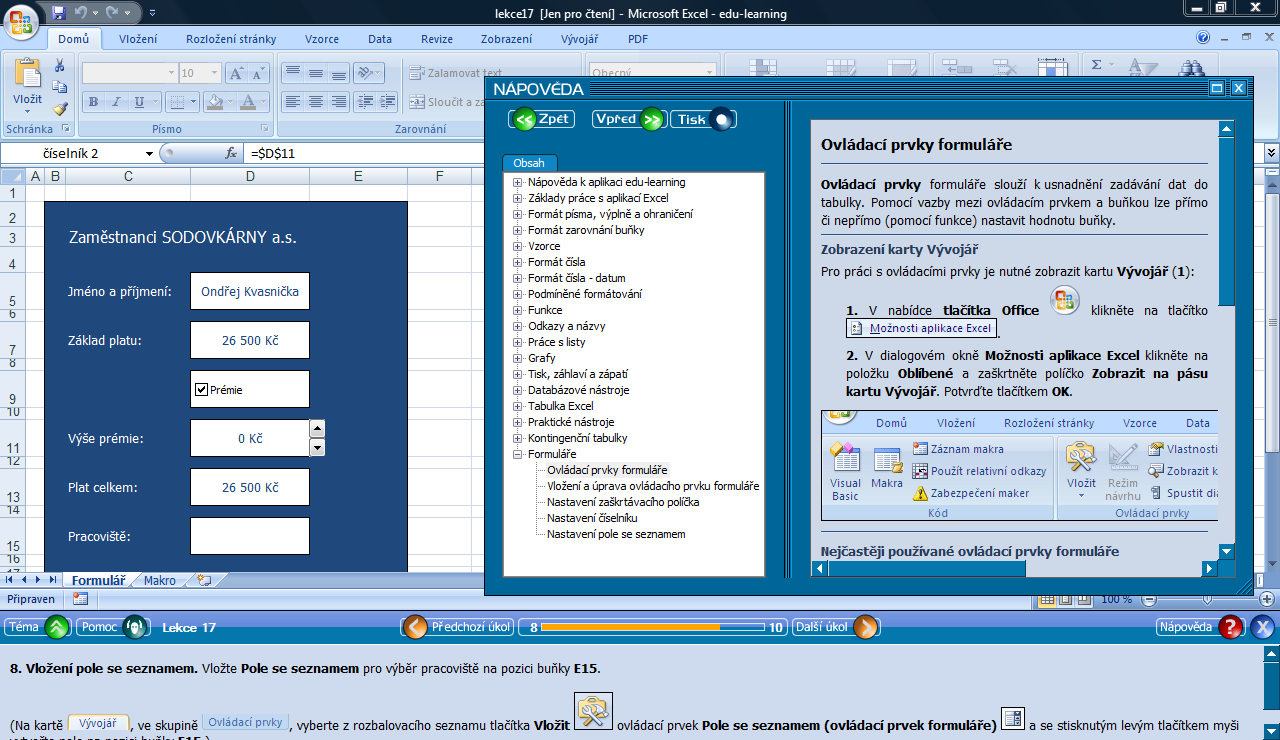
Task: Click the status bar zoom slider
Action: click(1208, 599)
